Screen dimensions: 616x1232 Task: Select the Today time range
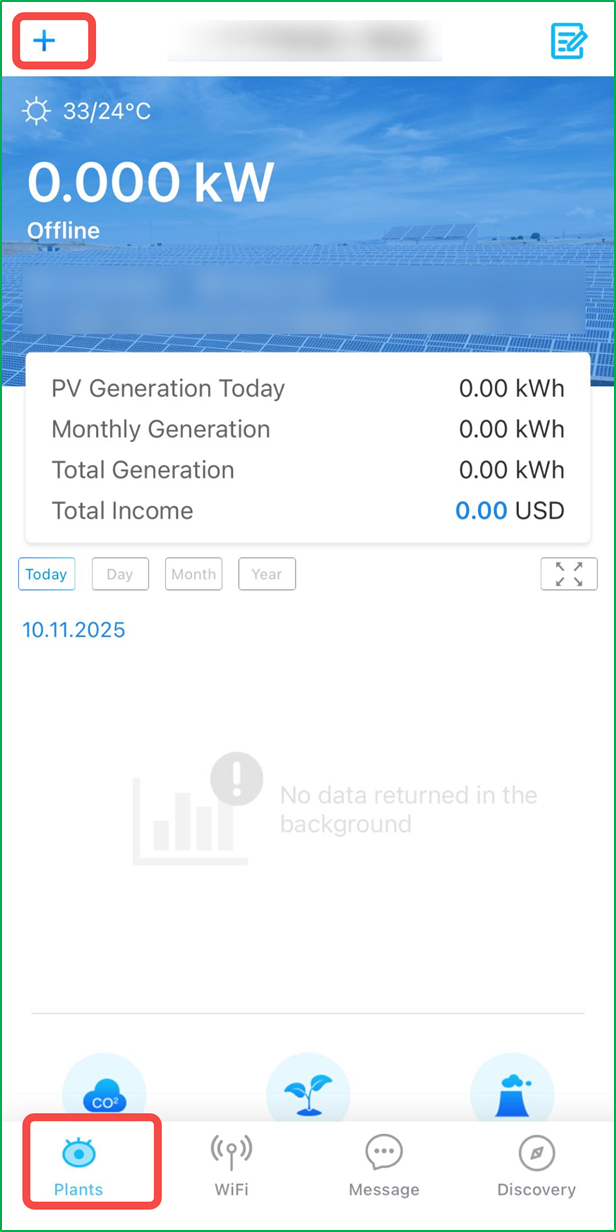pos(46,574)
